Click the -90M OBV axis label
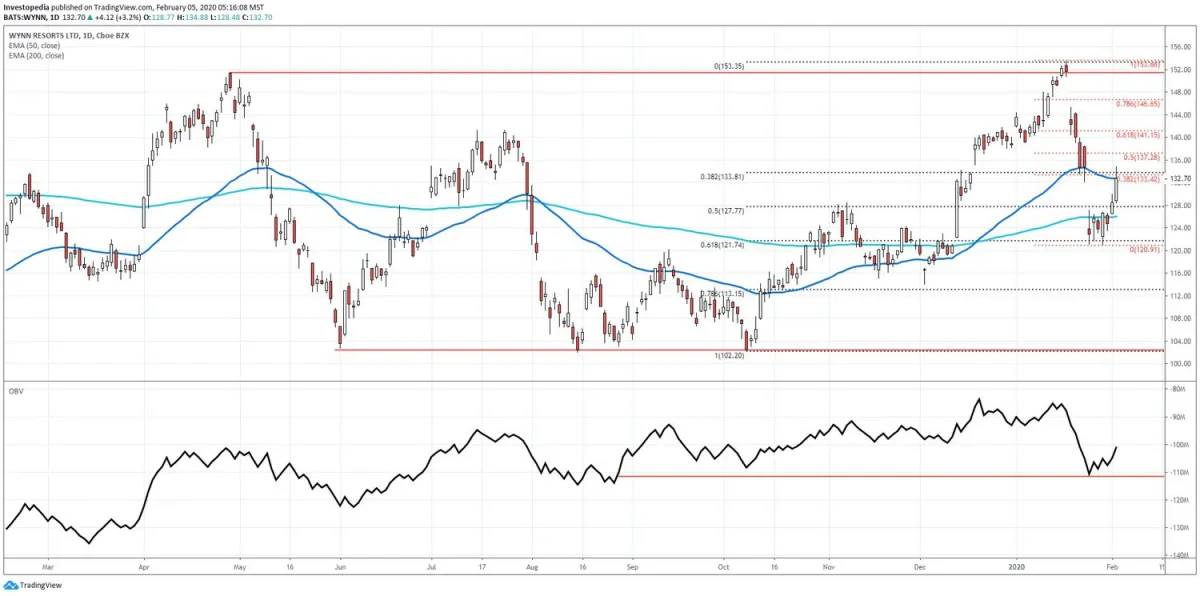Image resolution: width=1200 pixels, height=596 pixels. pos(1178,417)
